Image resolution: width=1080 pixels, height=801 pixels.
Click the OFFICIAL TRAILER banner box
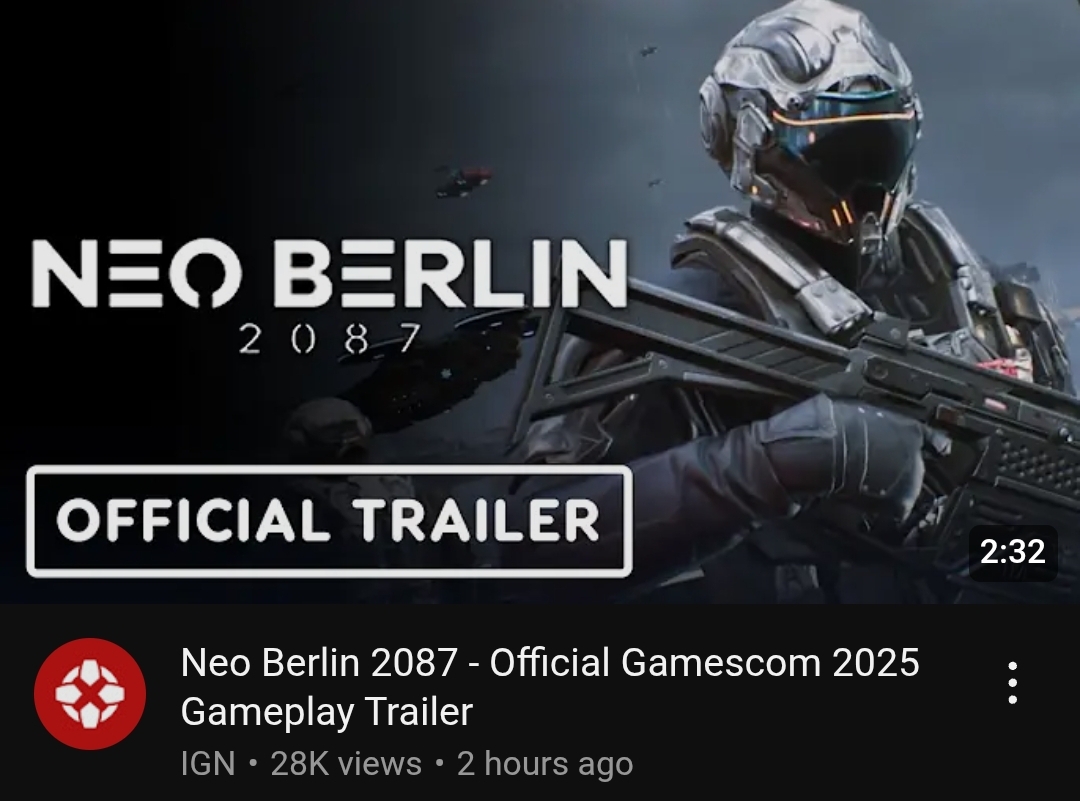tap(329, 521)
